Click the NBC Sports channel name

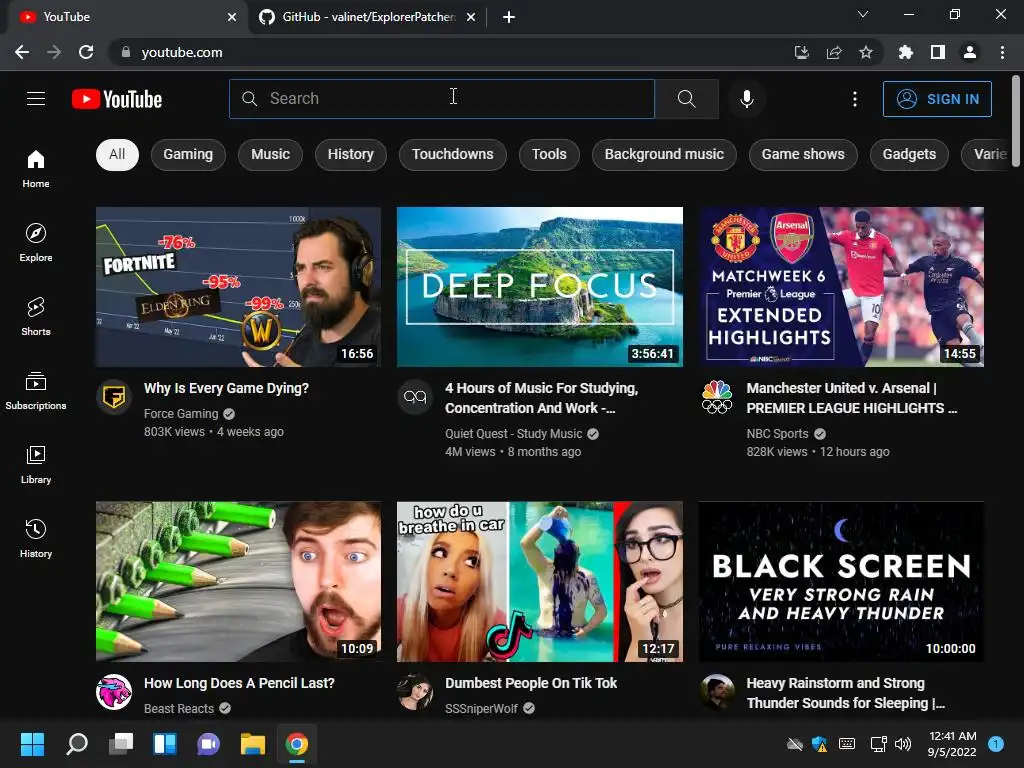tap(777, 434)
